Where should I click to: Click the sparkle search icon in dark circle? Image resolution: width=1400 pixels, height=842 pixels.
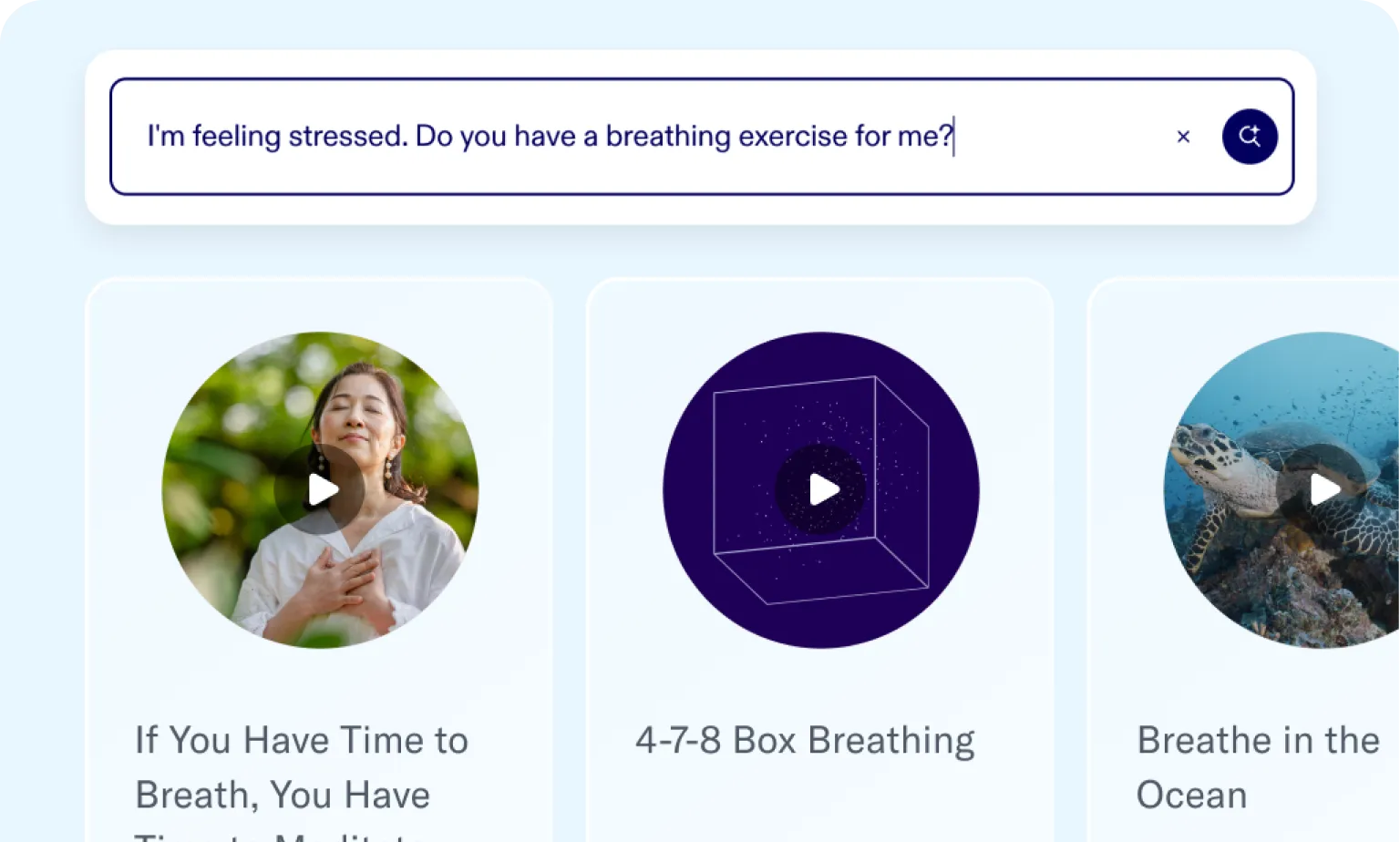point(1250,136)
